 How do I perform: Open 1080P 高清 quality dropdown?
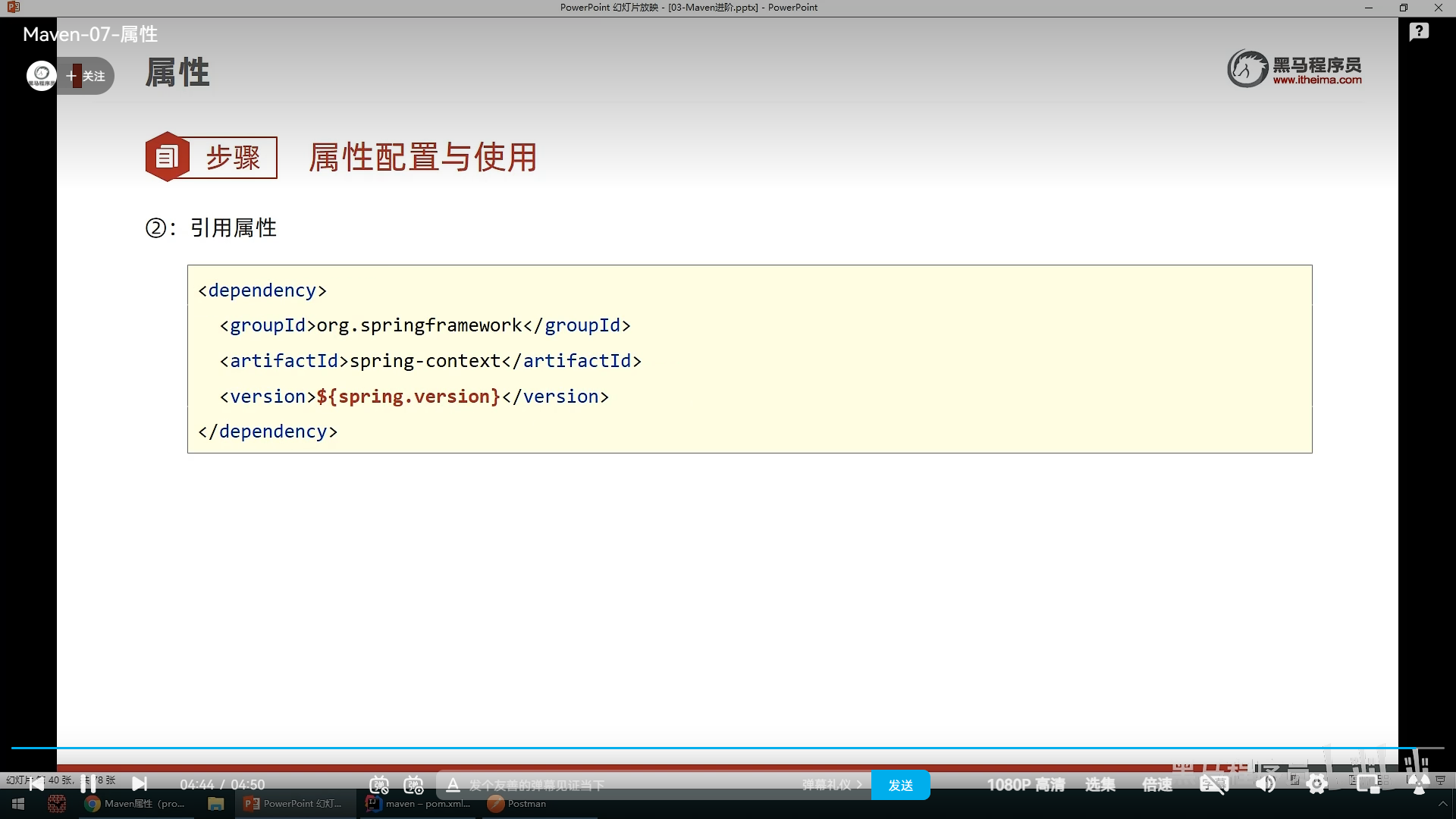click(1025, 785)
